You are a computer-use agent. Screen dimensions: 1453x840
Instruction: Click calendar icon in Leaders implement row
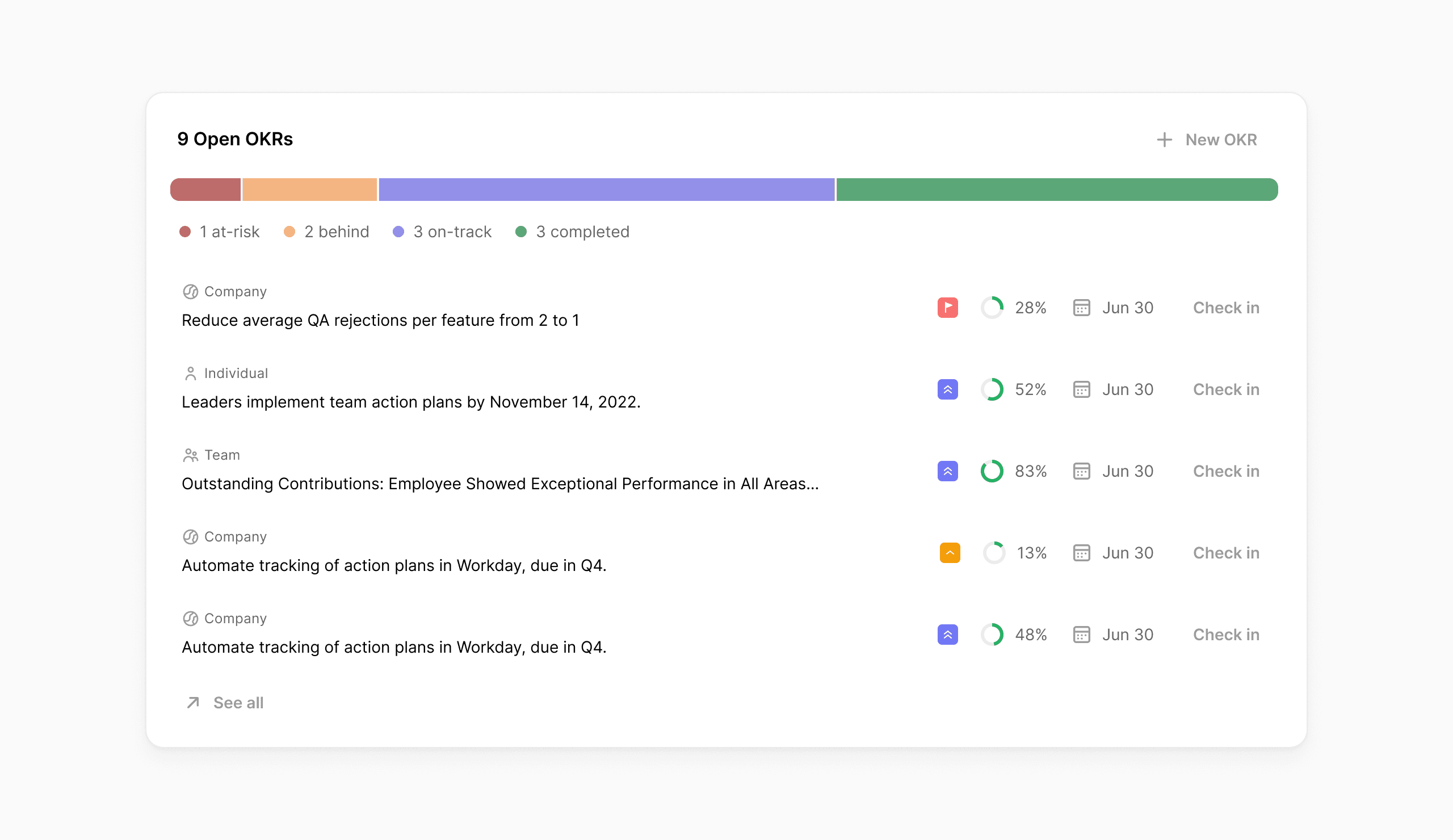[1081, 390]
